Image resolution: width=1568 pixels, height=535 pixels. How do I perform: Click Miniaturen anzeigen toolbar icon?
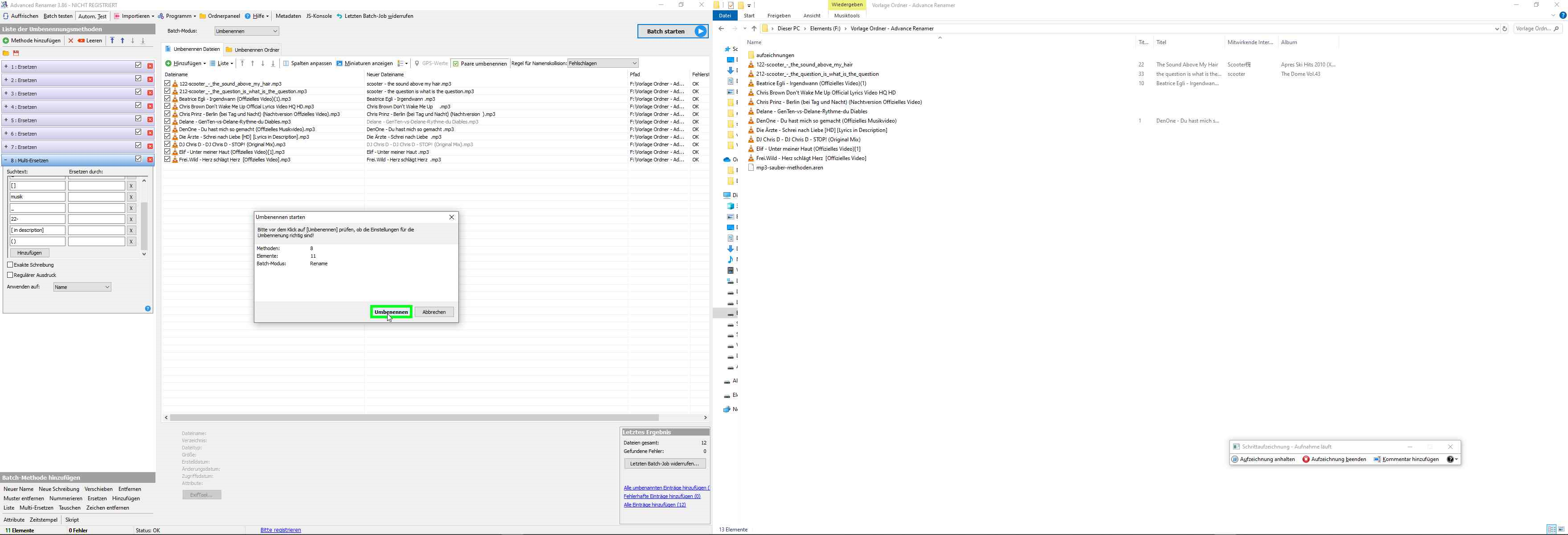[339, 63]
